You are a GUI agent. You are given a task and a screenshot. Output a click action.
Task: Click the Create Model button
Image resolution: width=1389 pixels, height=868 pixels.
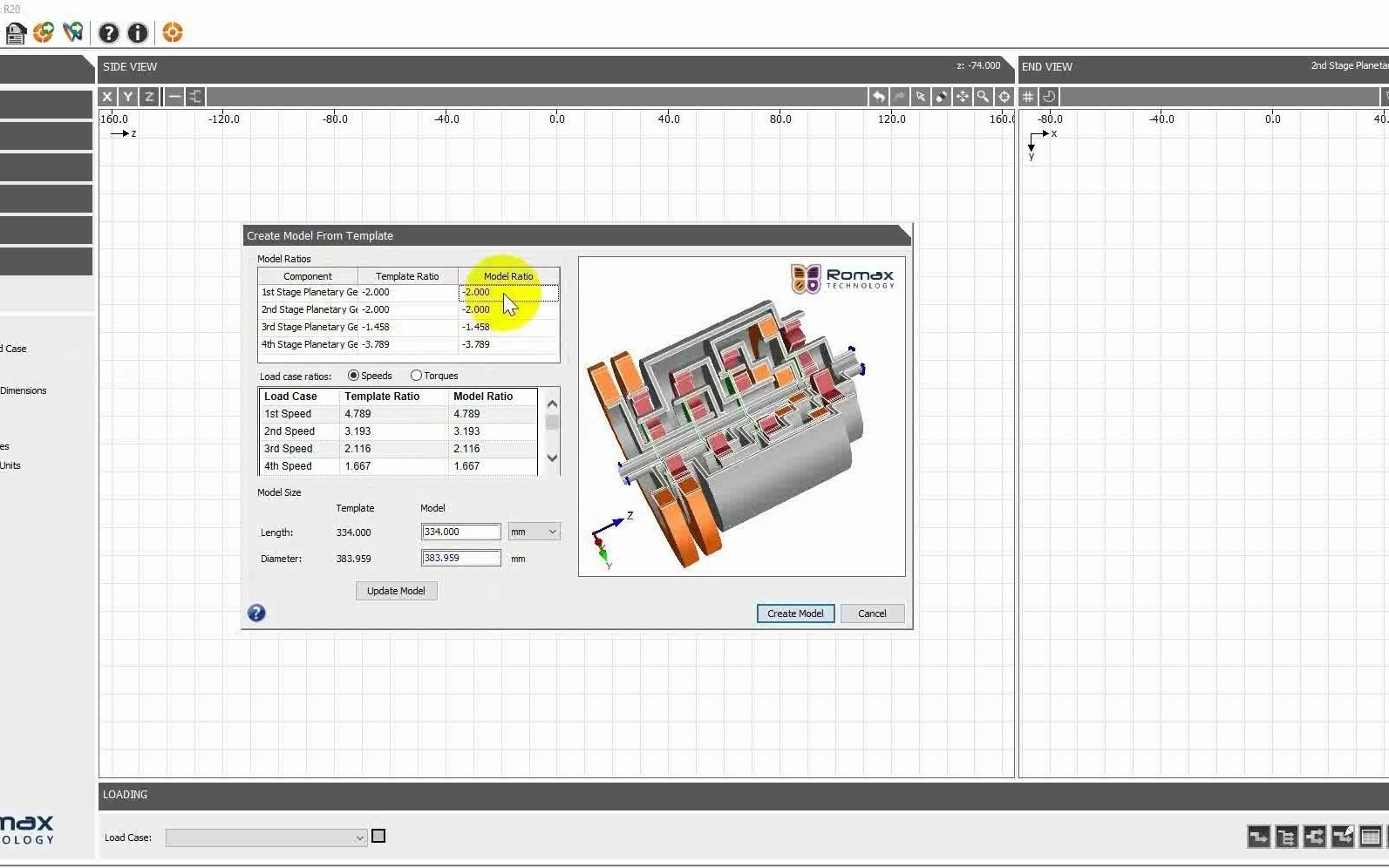(795, 614)
